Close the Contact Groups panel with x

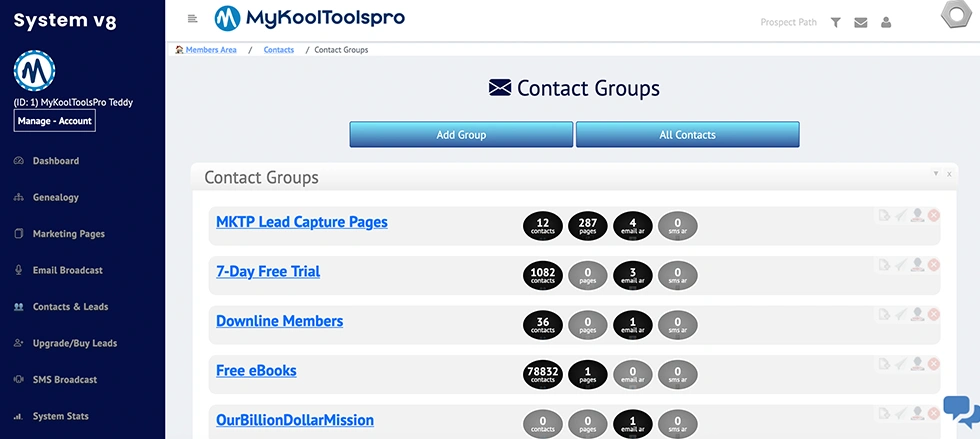[x=949, y=174]
